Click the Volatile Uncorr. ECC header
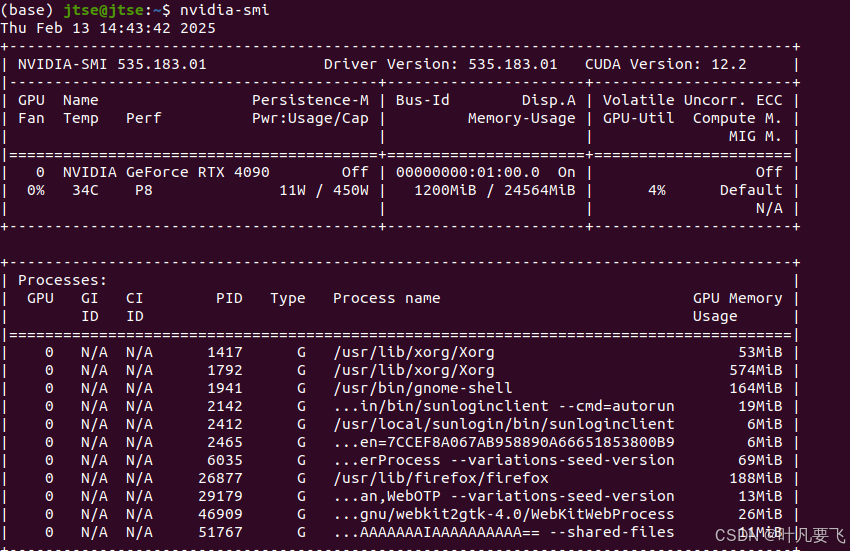This screenshot has height=551, width=850. (x=692, y=100)
